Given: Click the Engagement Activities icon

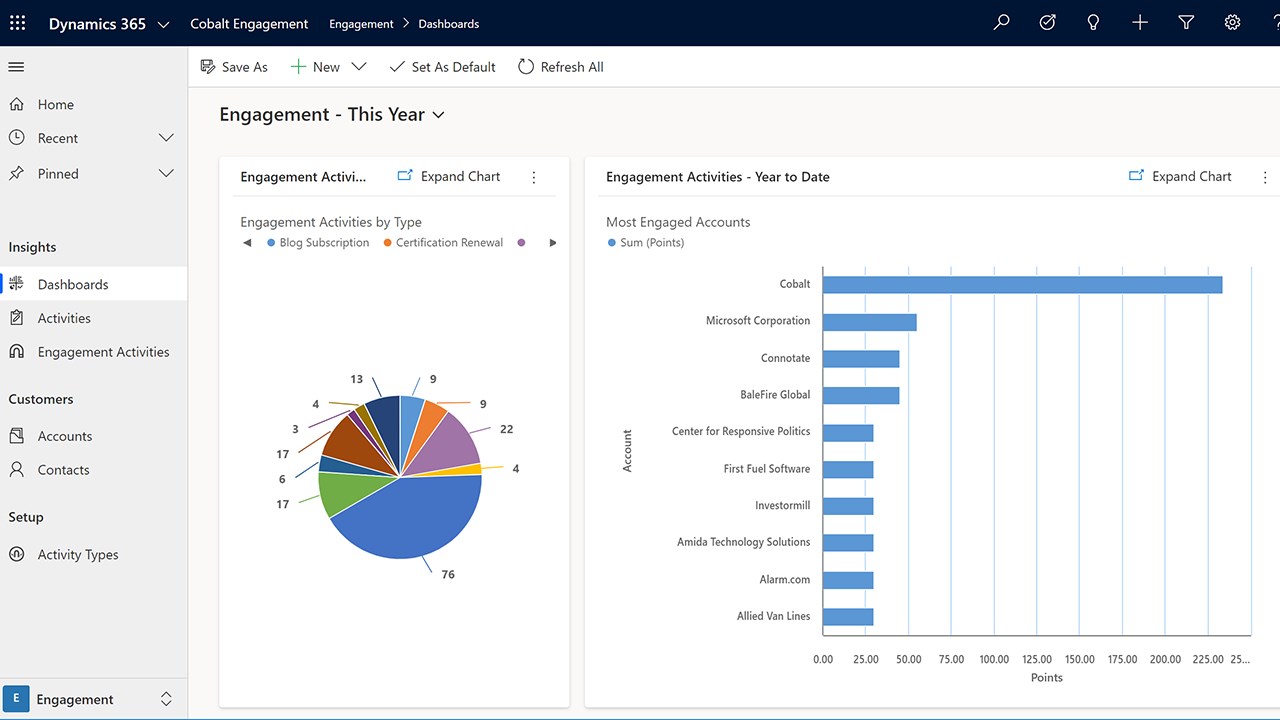Looking at the screenshot, I should coord(17,352).
